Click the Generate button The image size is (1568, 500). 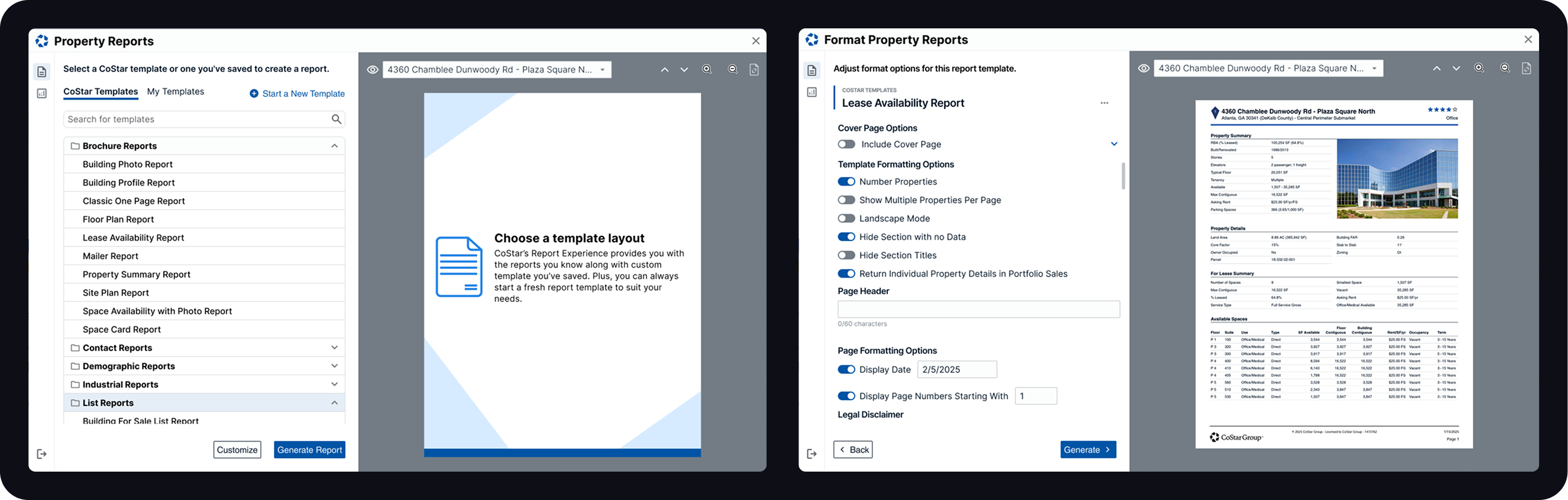(x=1088, y=450)
